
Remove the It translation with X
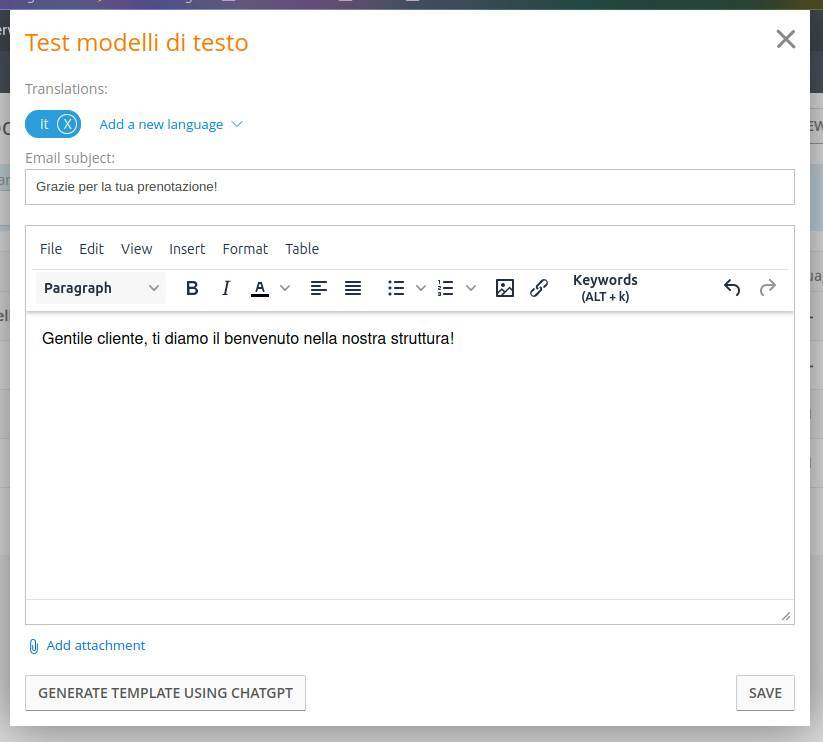coord(67,124)
